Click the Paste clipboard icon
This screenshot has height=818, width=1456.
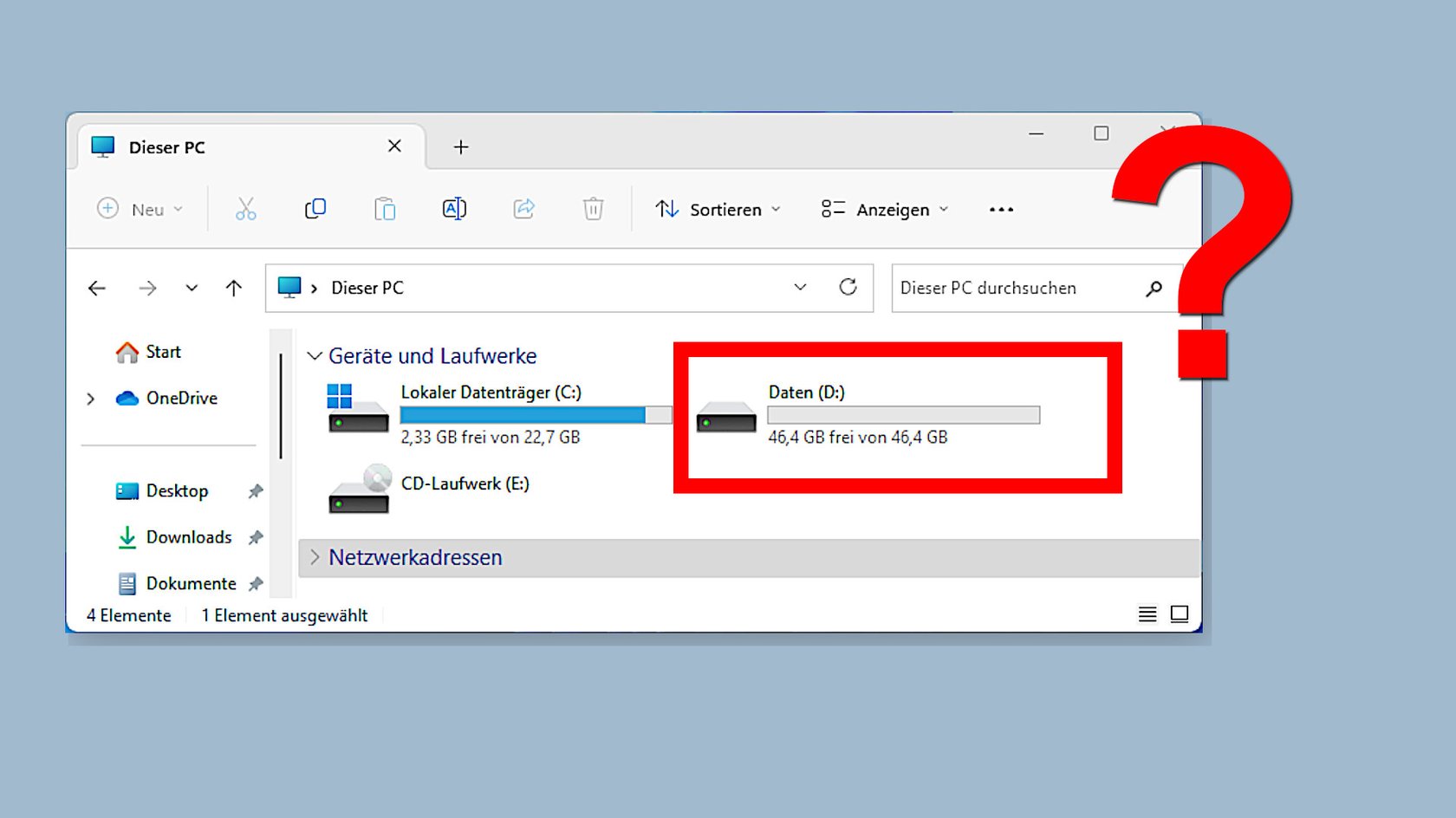coord(385,209)
